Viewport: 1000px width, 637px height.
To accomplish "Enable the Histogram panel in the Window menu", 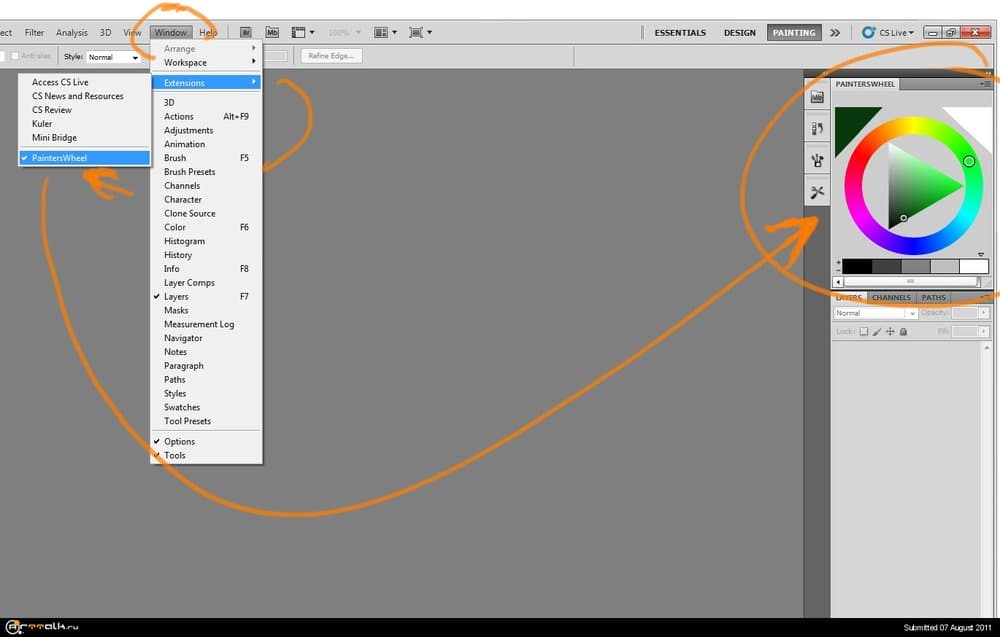I will pyautogui.click(x=207, y=241).
